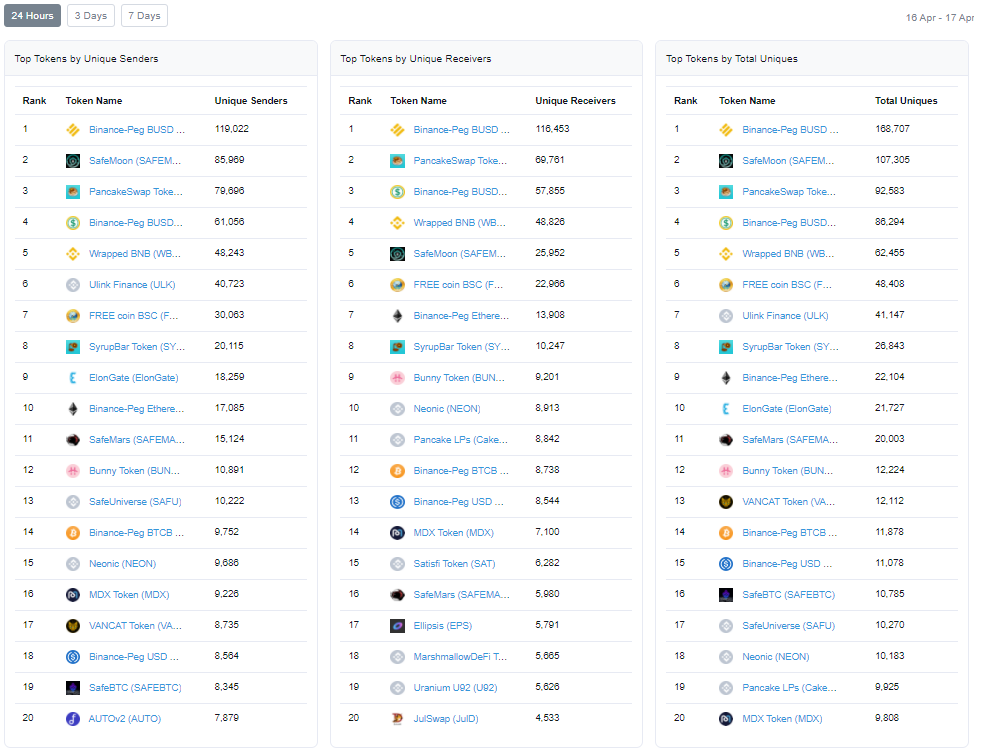The width and height of the screenshot is (981, 752).
Task: Open Satisfi Token (SAT) link
Action: click(454, 563)
